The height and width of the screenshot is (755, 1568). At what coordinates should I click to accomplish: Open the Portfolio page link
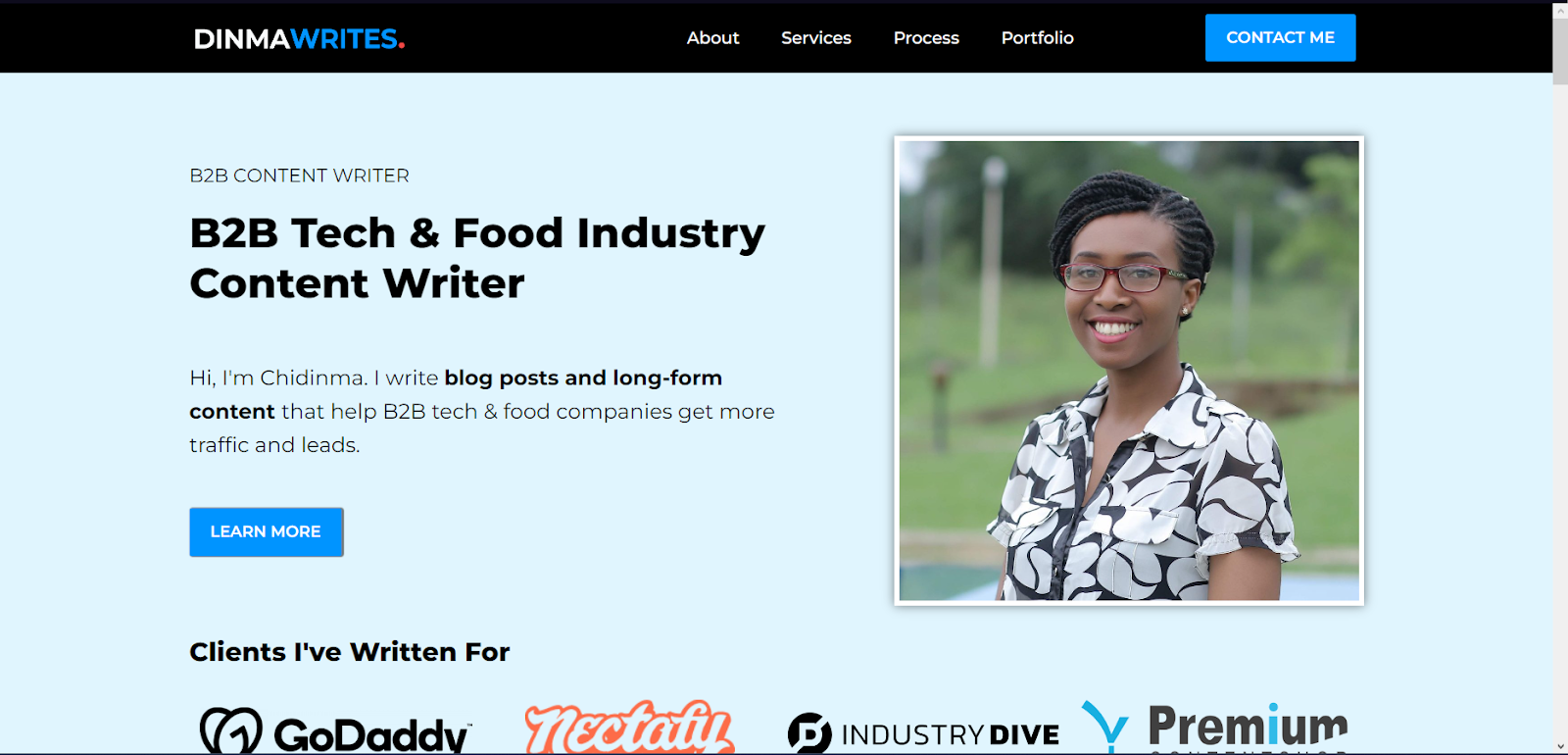click(x=1038, y=37)
